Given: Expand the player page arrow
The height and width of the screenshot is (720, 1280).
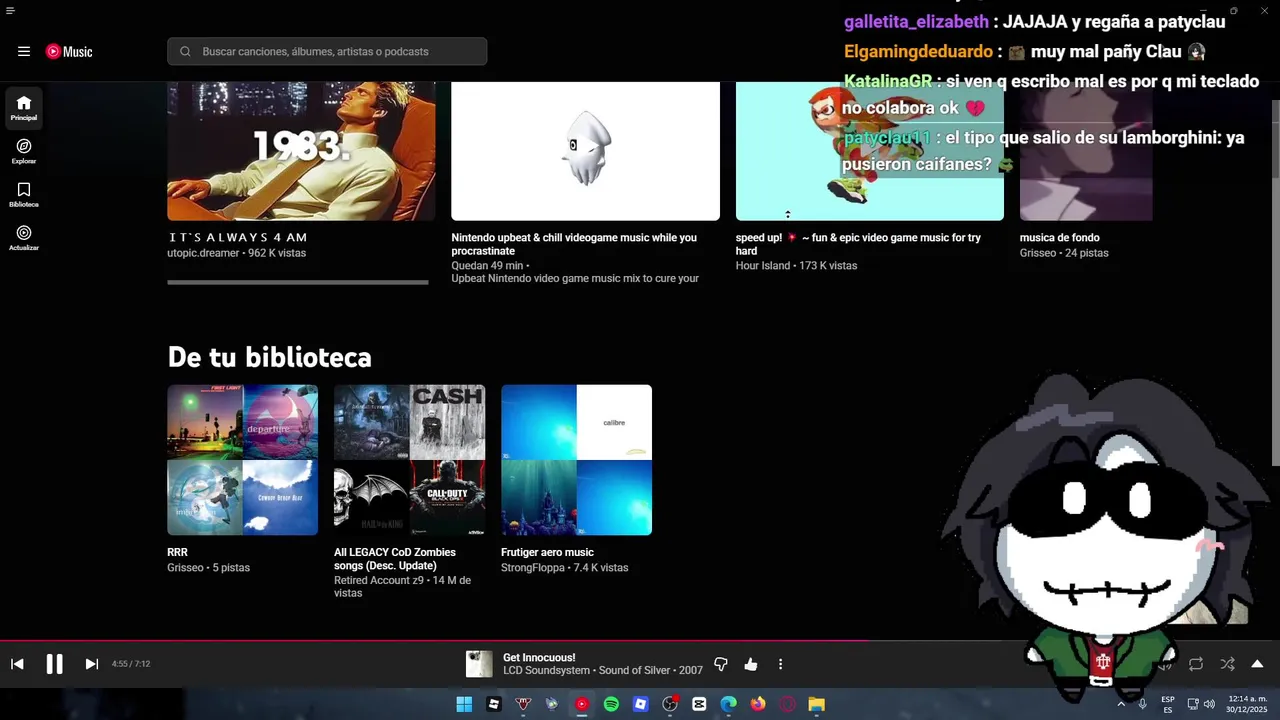Looking at the screenshot, I should (1257, 664).
